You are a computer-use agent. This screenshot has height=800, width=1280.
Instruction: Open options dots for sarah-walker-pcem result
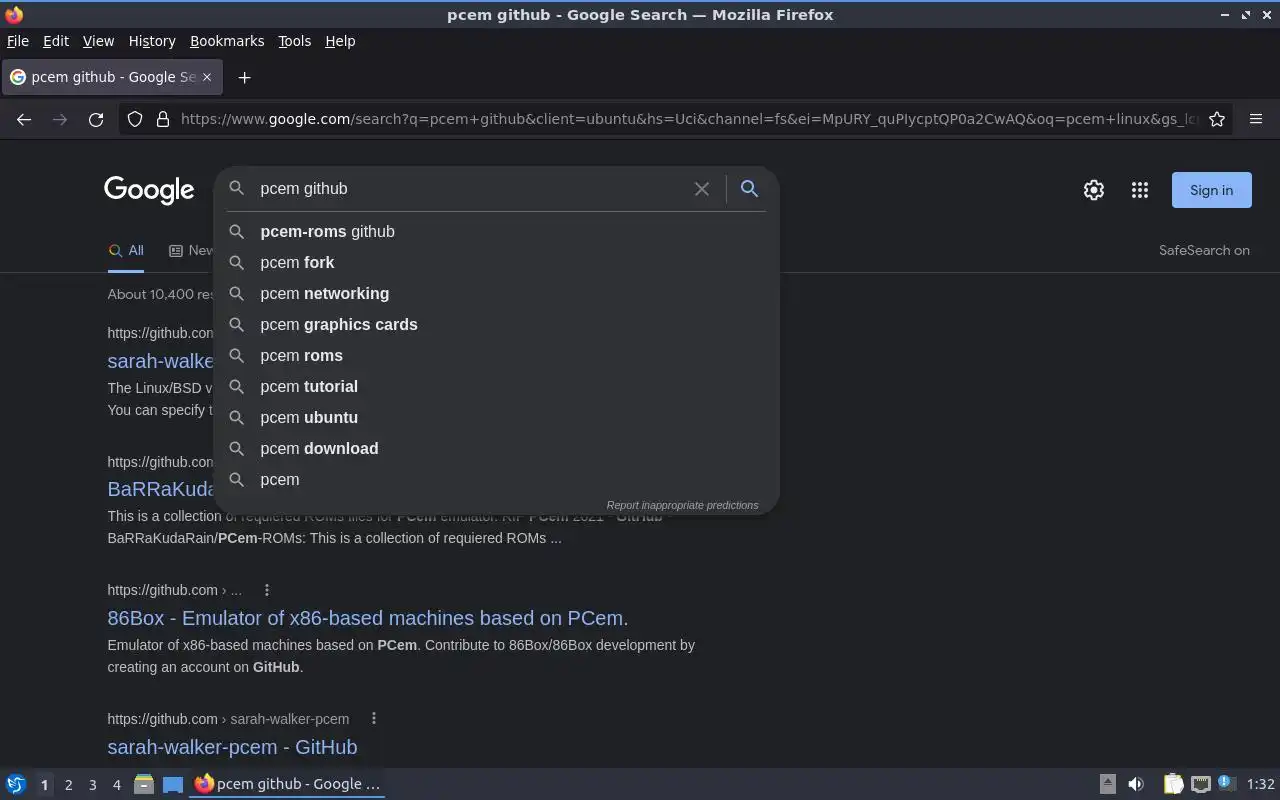(374, 718)
